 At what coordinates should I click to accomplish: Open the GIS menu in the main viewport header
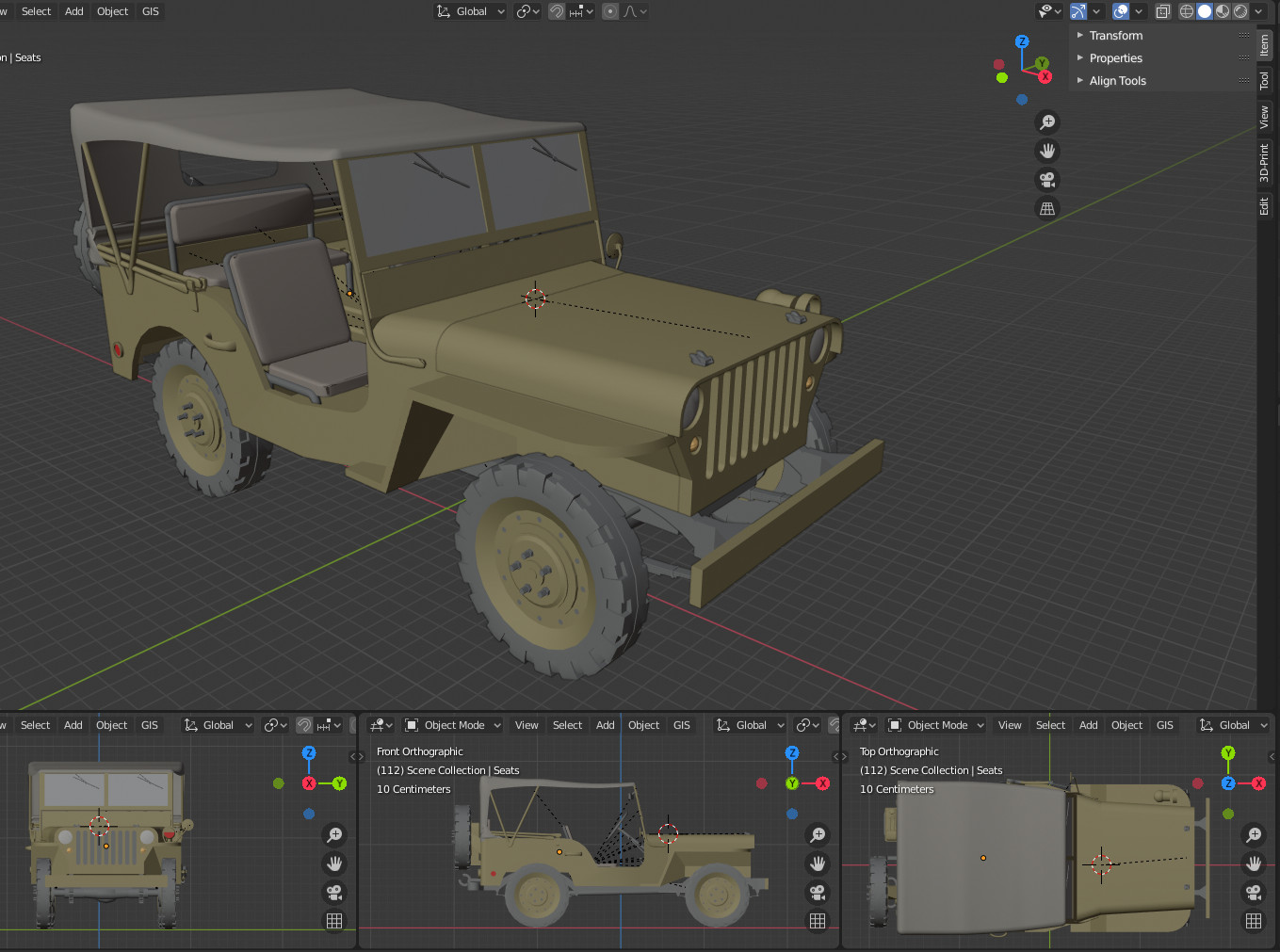pyautogui.click(x=151, y=11)
